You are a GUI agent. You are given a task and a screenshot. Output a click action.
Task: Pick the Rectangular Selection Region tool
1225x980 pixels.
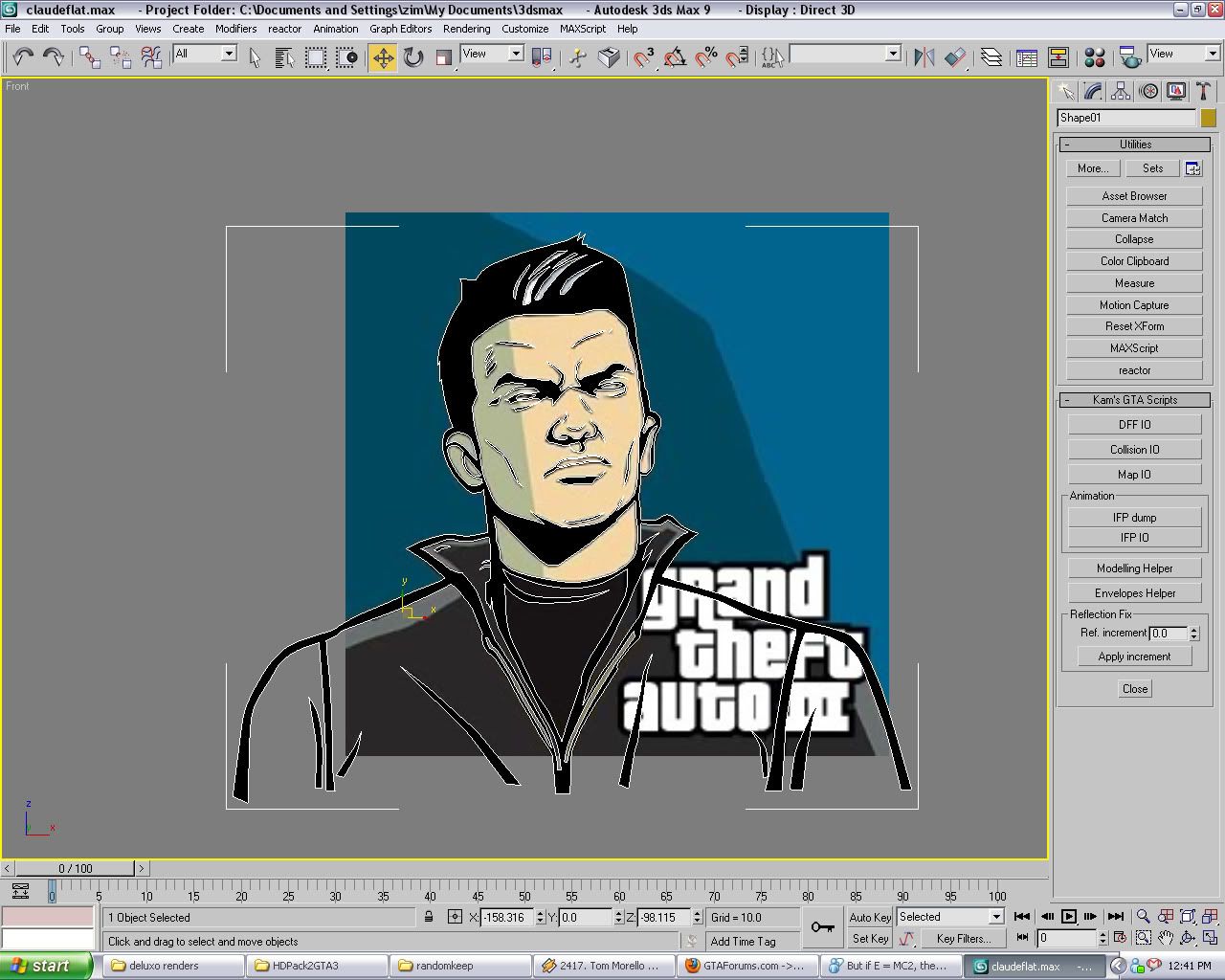pyautogui.click(x=316, y=57)
